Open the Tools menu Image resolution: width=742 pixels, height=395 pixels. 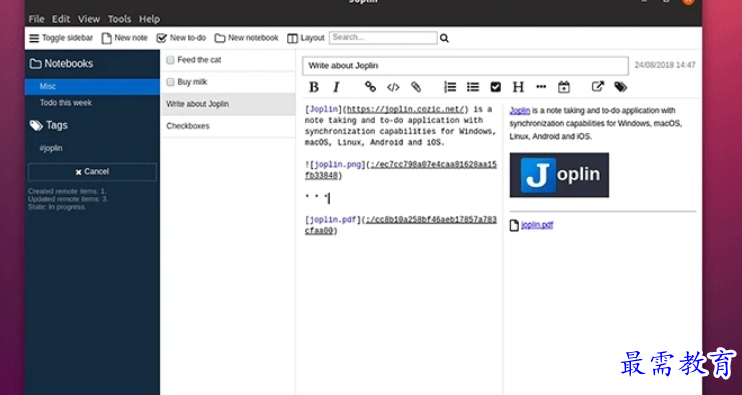[119, 19]
